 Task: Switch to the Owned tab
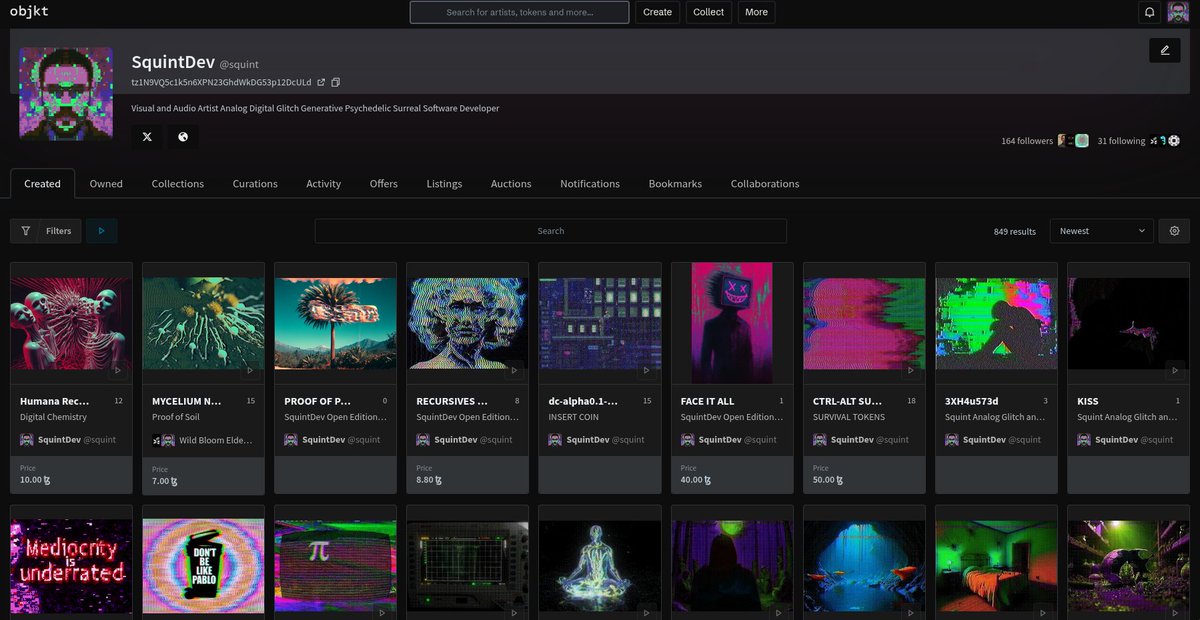tap(106, 184)
